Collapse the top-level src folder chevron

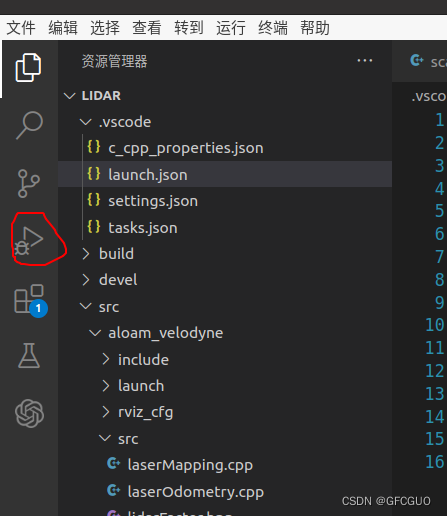pyautogui.click(x=86, y=306)
